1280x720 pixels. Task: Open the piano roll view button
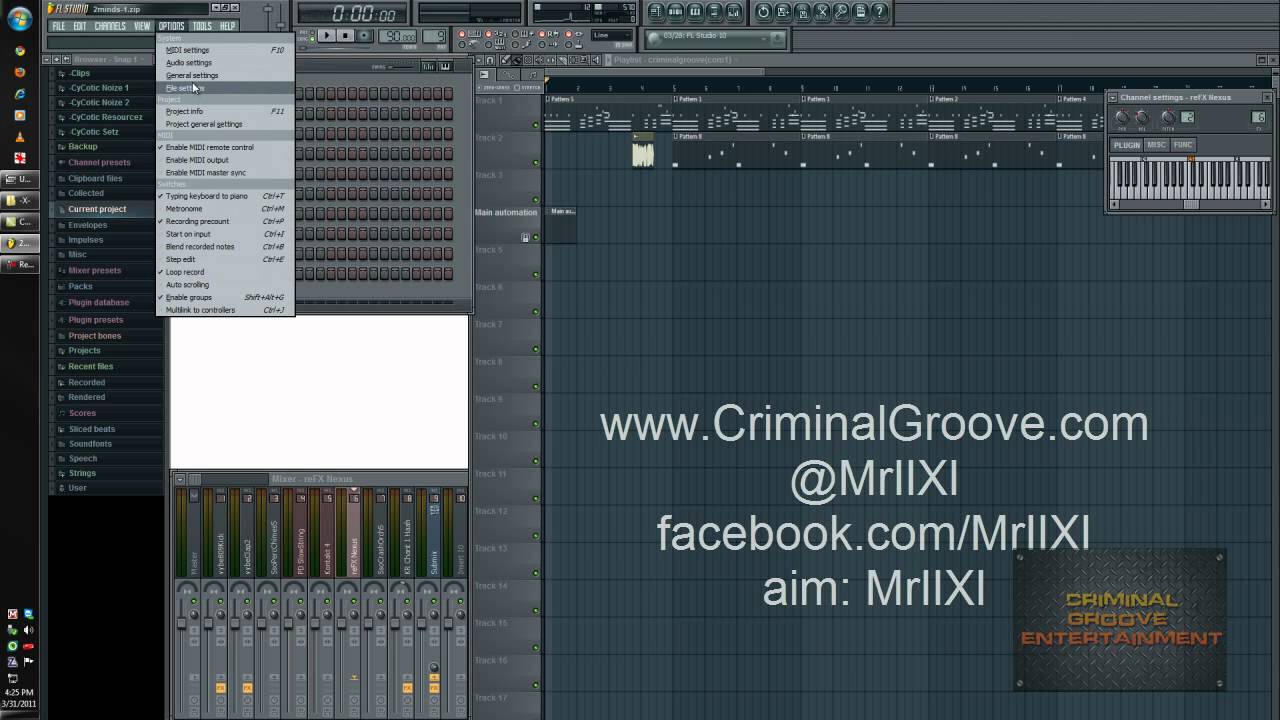pos(695,12)
